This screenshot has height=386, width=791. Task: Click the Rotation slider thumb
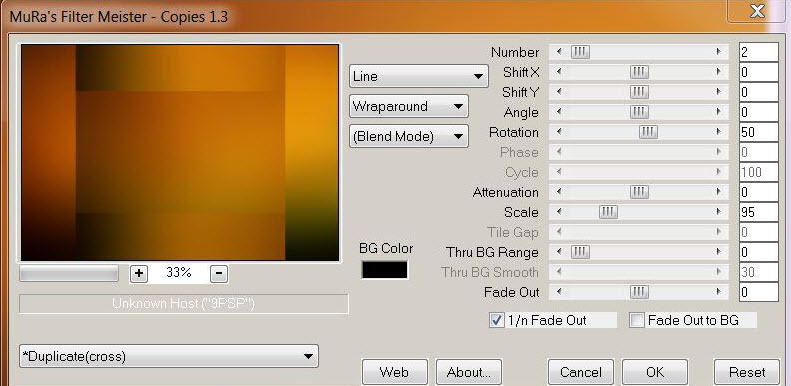coord(648,132)
